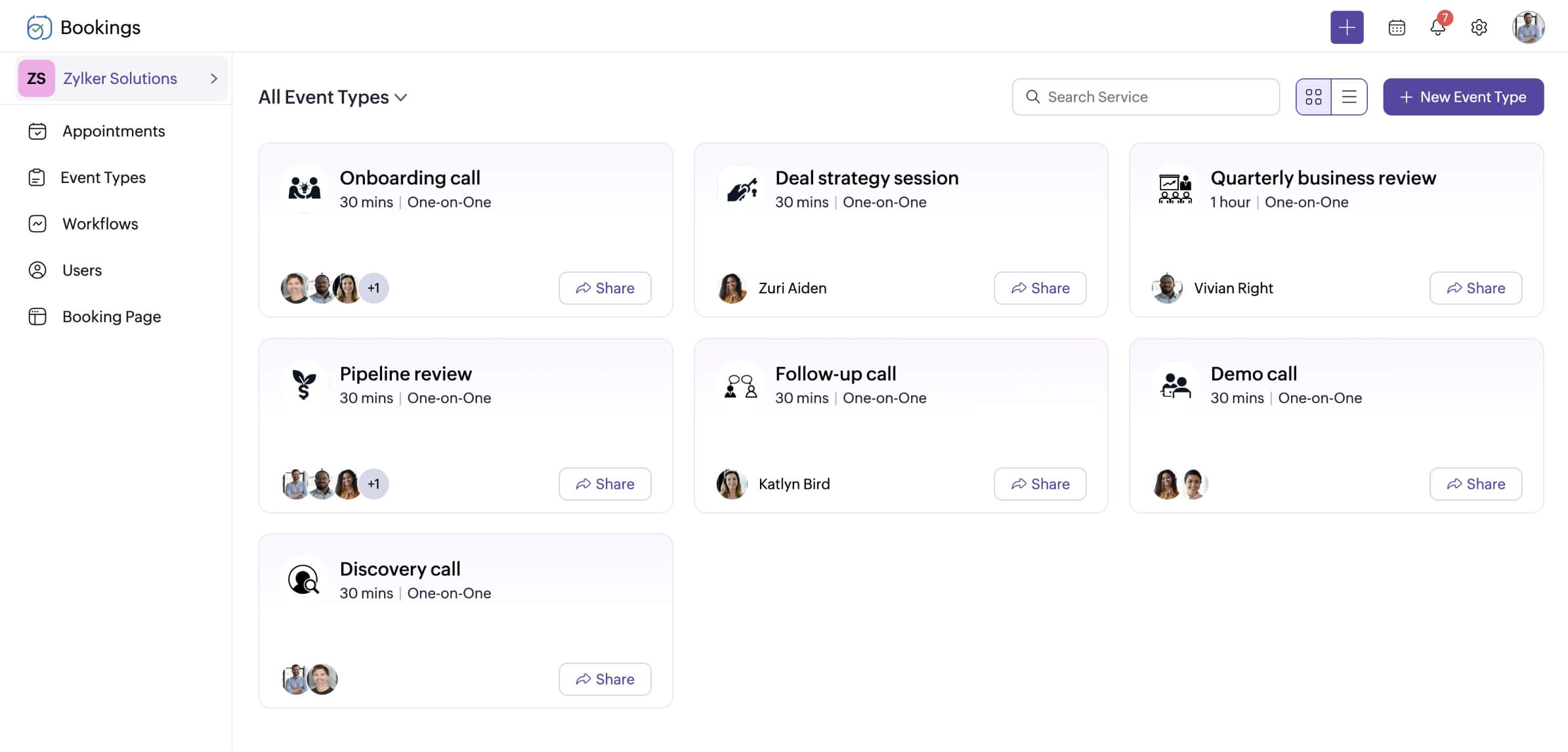This screenshot has width=1568, height=752.
Task: Switch to list view layout
Action: point(1349,97)
